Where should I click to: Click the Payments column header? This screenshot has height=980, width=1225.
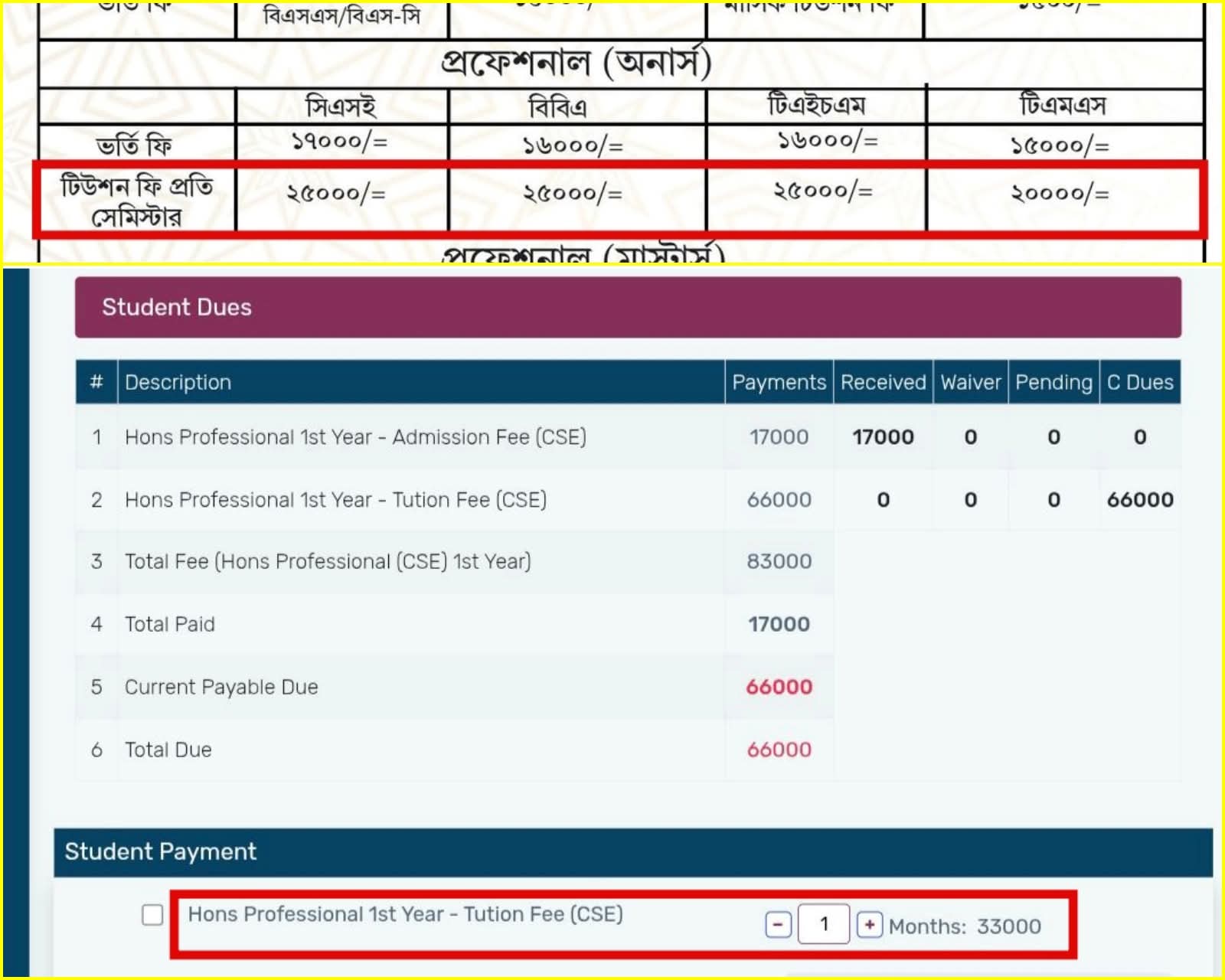click(x=779, y=382)
